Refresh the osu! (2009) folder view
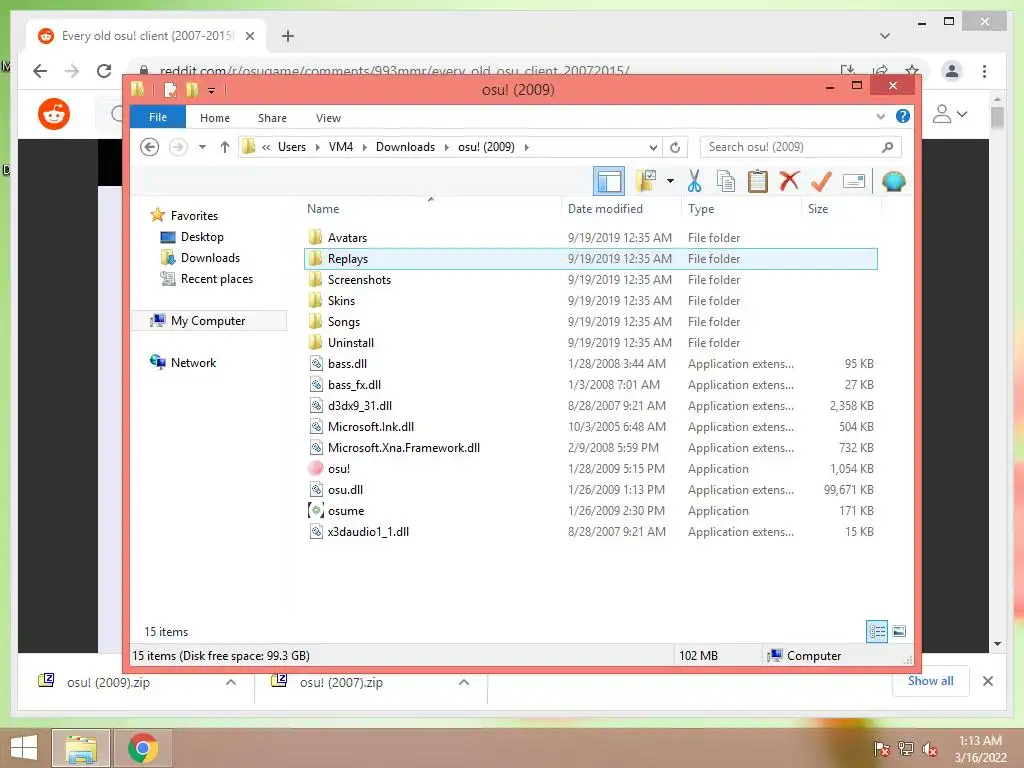 coord(675,147)
